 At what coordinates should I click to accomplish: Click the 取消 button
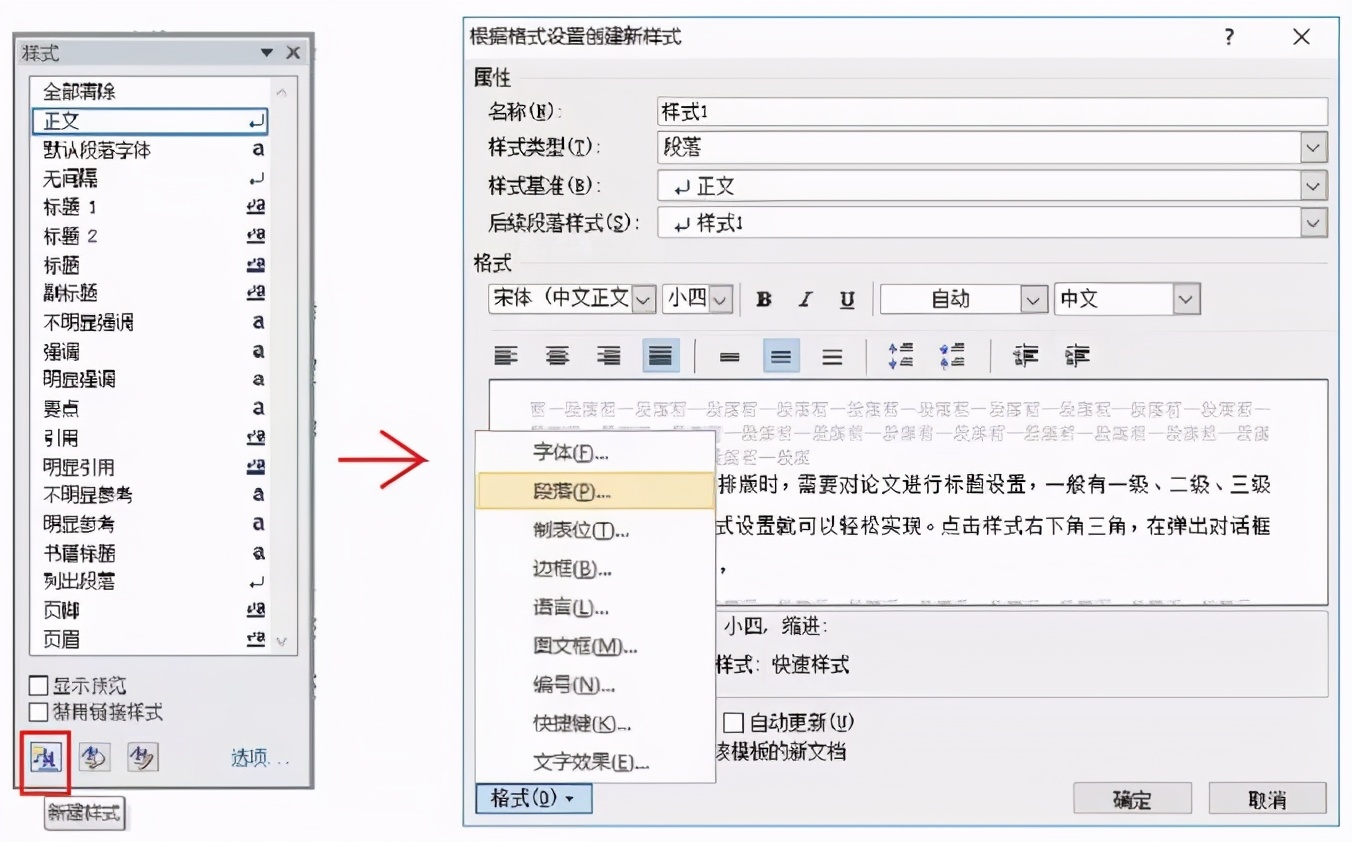1267,799
